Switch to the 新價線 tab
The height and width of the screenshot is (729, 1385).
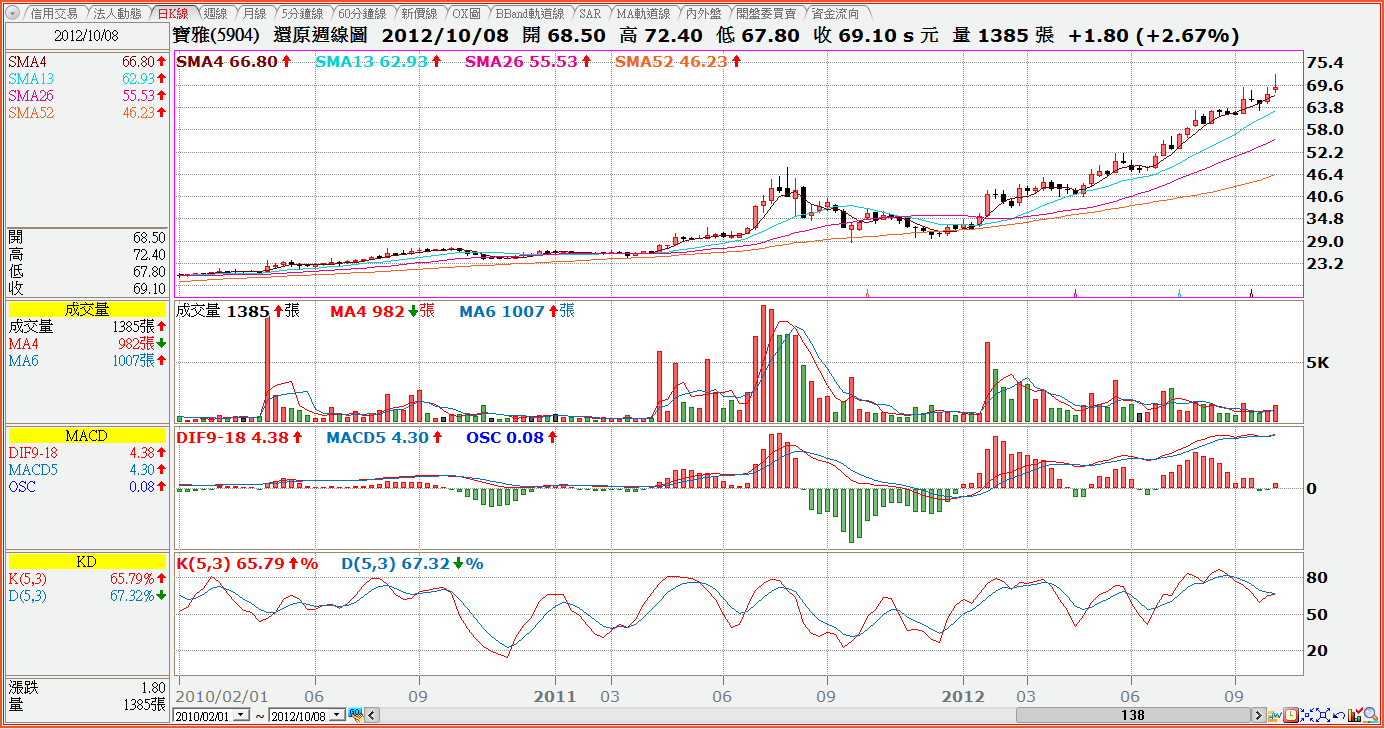coord(419,14)
